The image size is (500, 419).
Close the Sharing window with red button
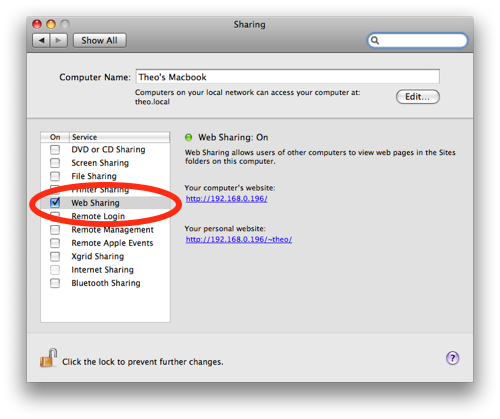click(x=37, y=24)
